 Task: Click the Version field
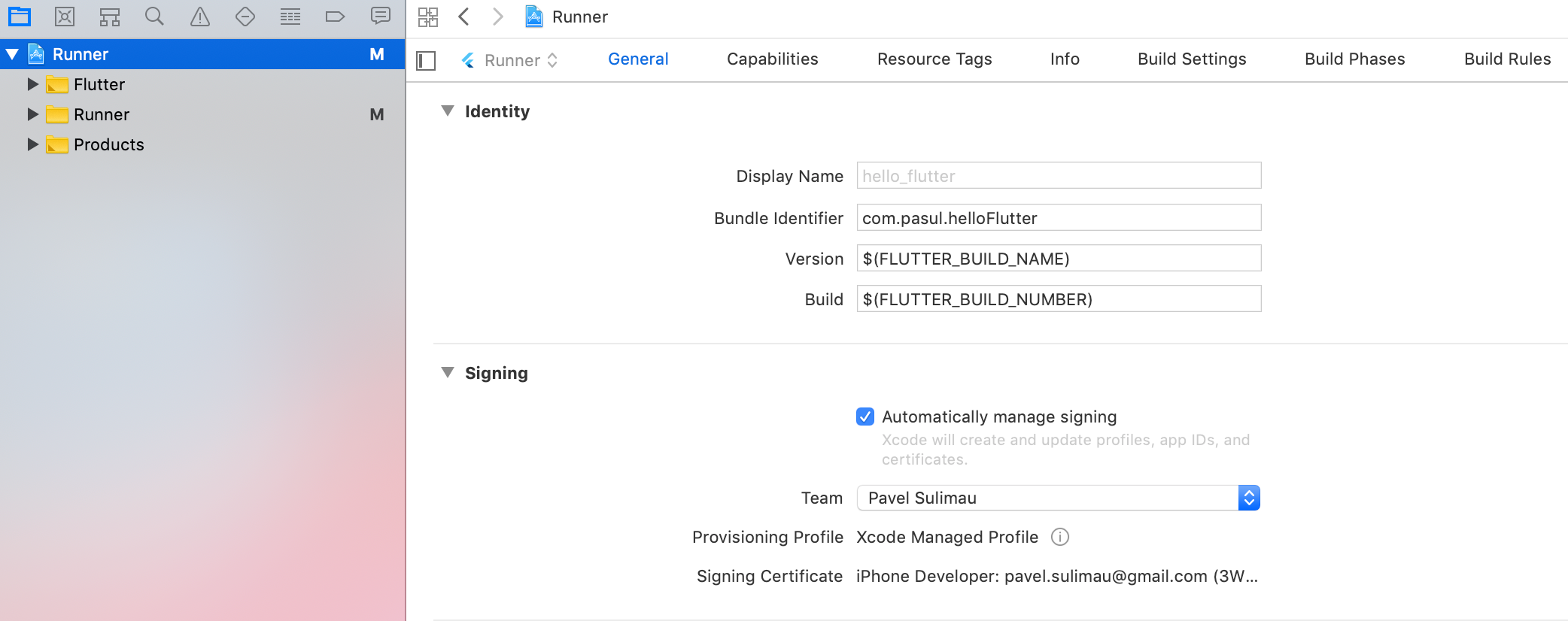pos(1059,259)
